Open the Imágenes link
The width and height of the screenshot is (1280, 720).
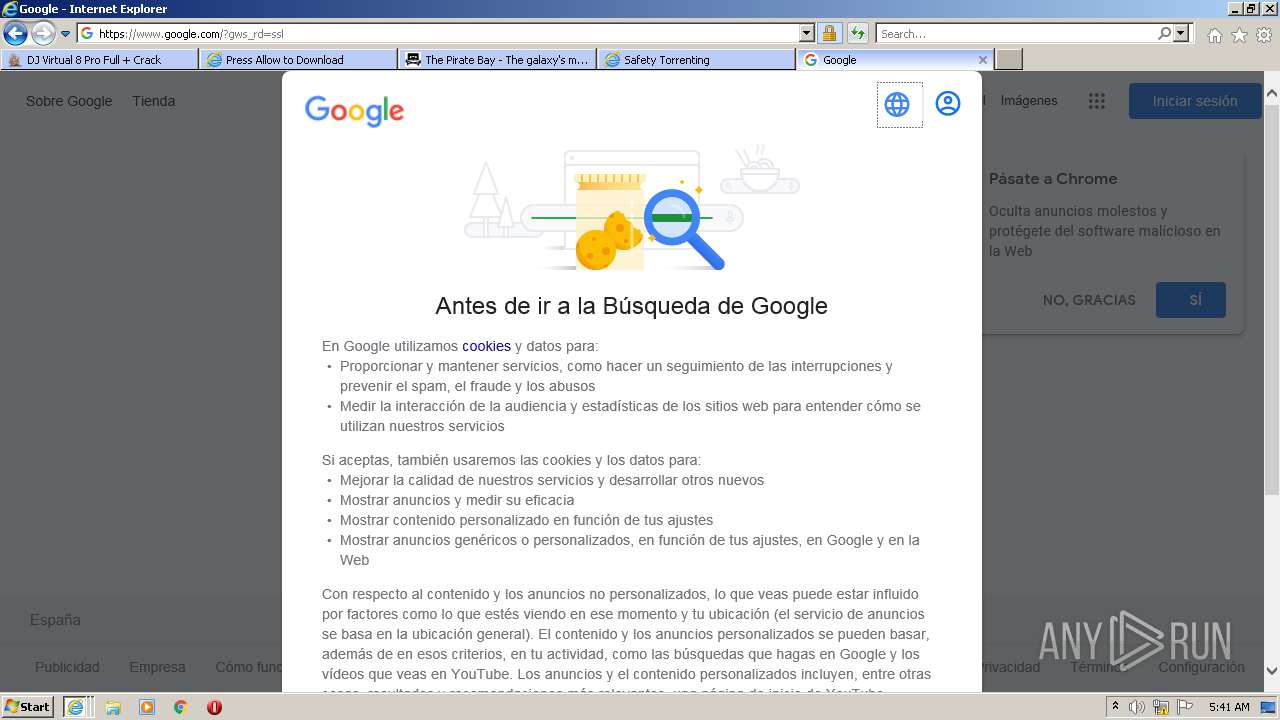pos(1029,101)
